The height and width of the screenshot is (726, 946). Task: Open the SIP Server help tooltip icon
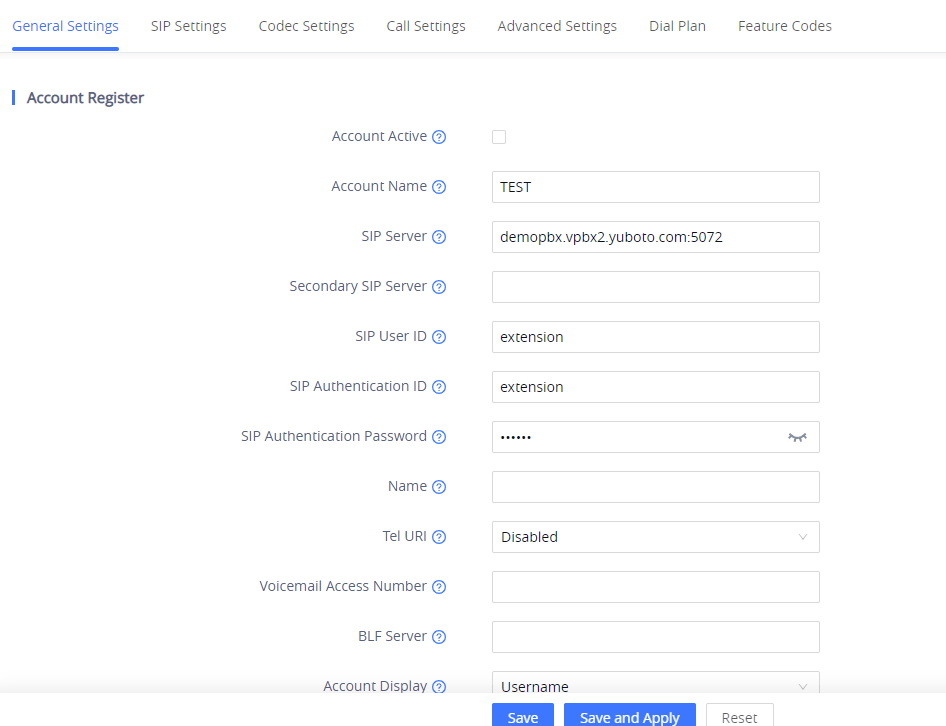click(x=439, y=237)
